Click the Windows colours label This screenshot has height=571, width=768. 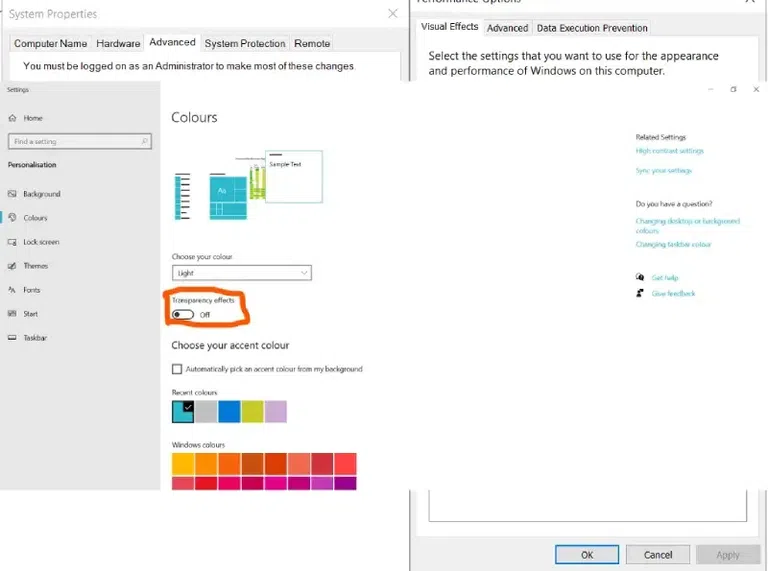[198, 445]
